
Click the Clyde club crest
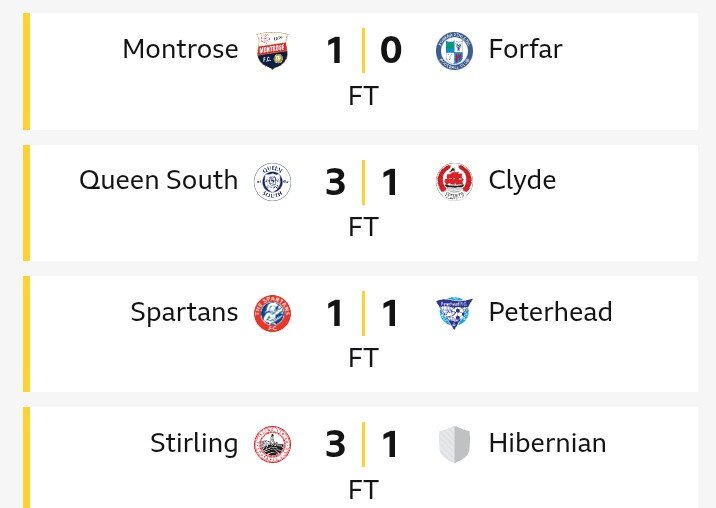[x=454, y=181]
